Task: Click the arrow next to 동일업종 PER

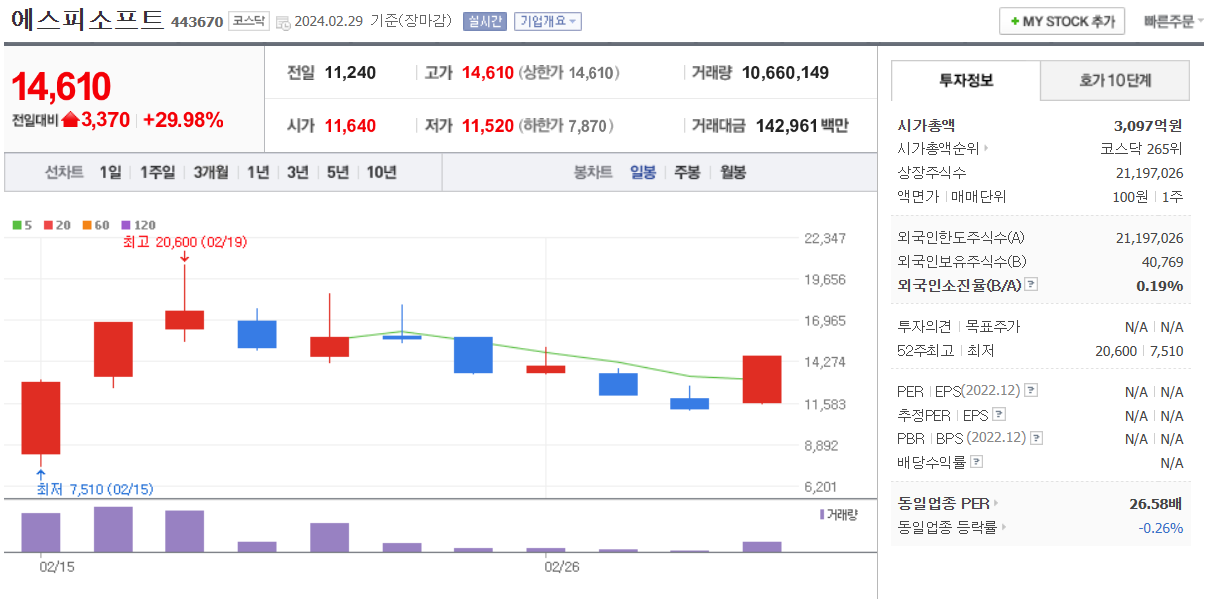Action: coord(995,503)
